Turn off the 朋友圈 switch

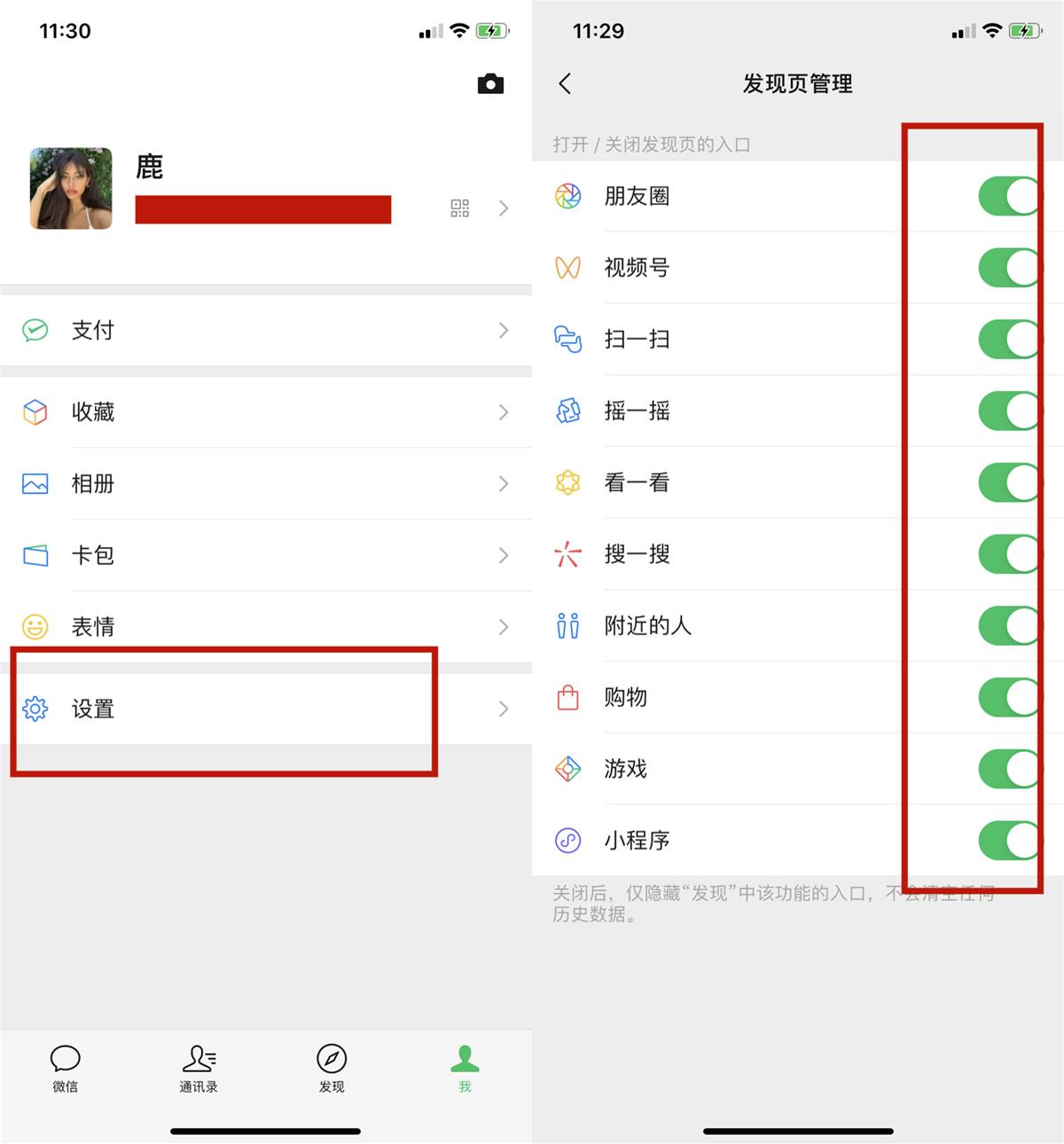click(x=1009, y=196)
